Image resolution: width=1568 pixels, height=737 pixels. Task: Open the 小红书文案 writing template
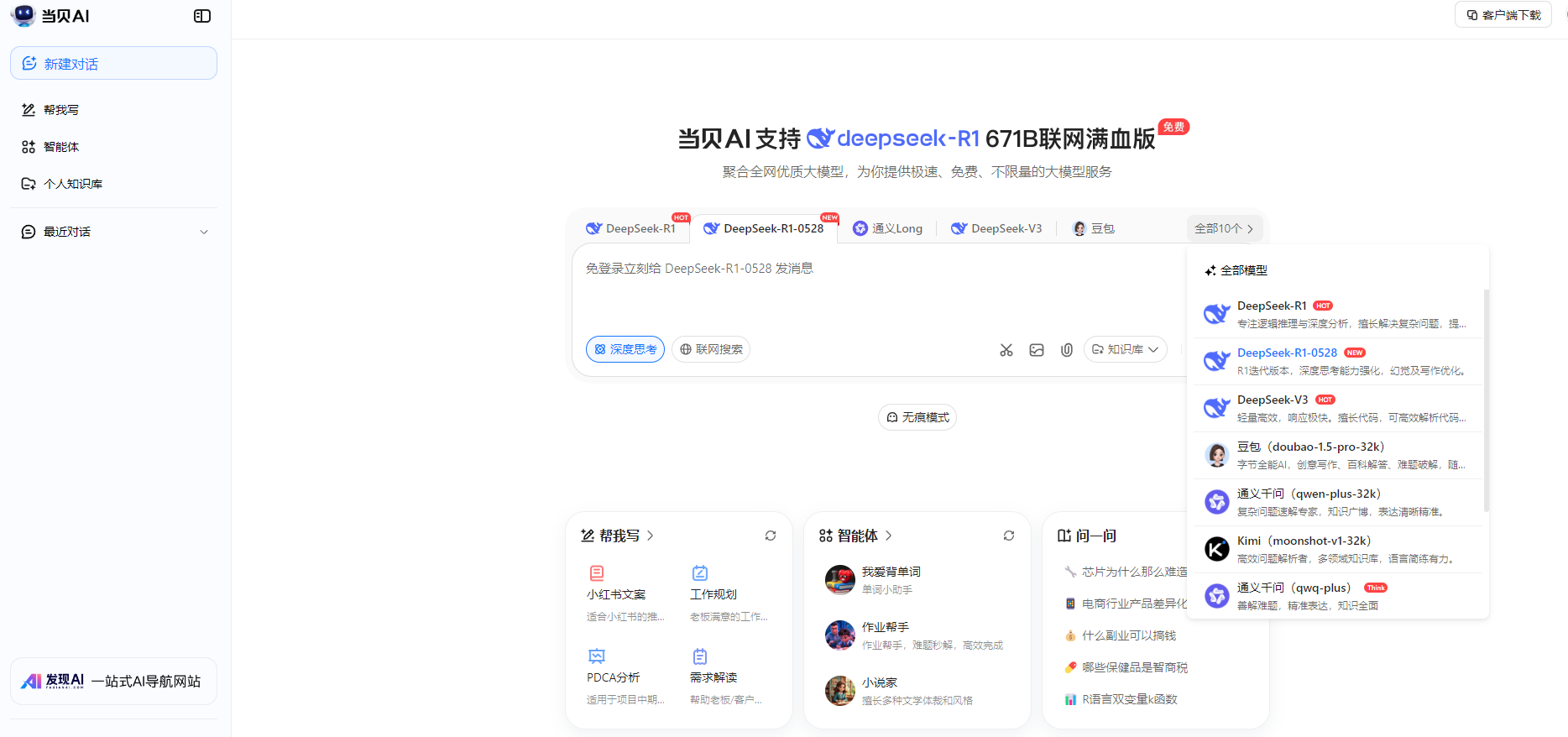[625, 593]
